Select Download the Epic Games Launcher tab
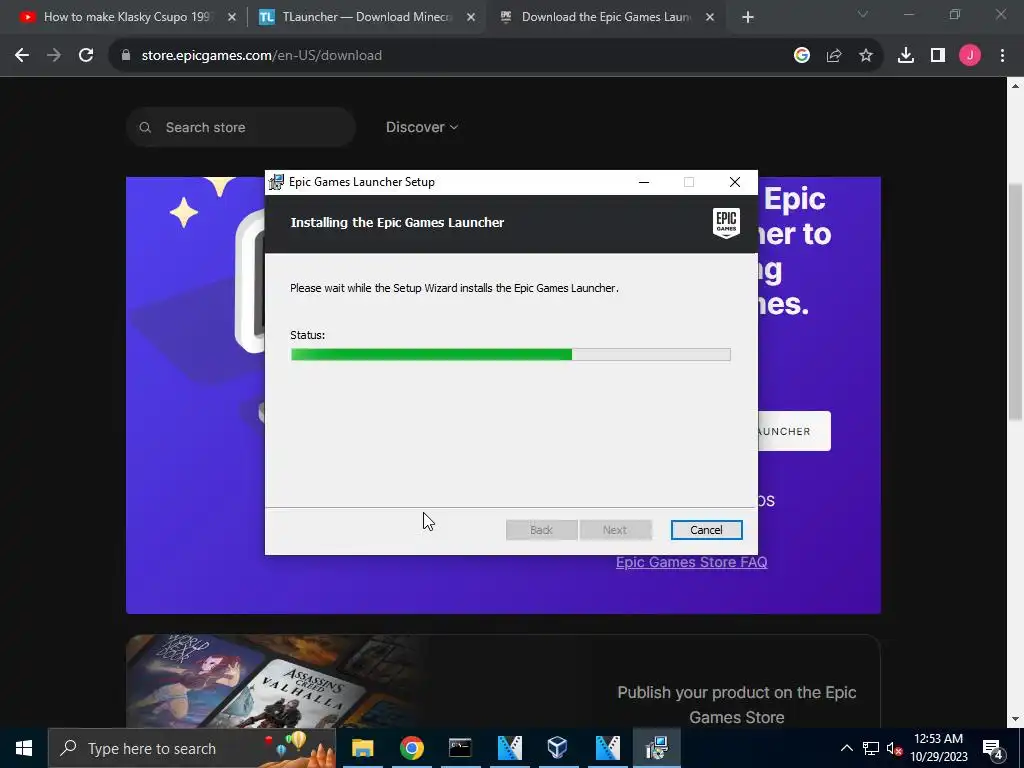The width and height of the screenshot is (1024, 768). (x=605, y=18)
